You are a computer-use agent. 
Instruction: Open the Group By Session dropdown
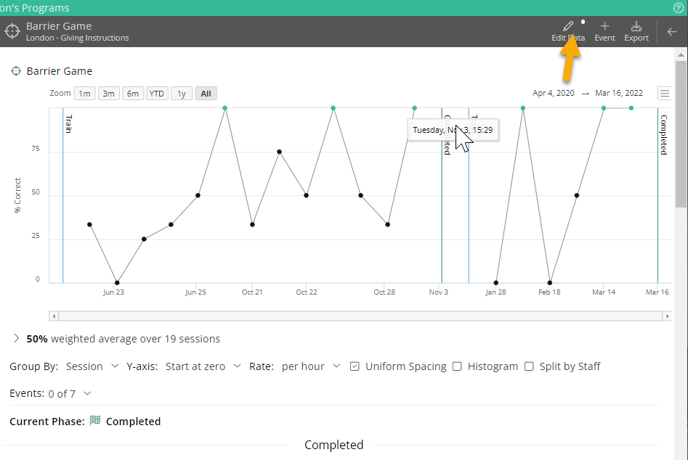[x=92, y=367]
